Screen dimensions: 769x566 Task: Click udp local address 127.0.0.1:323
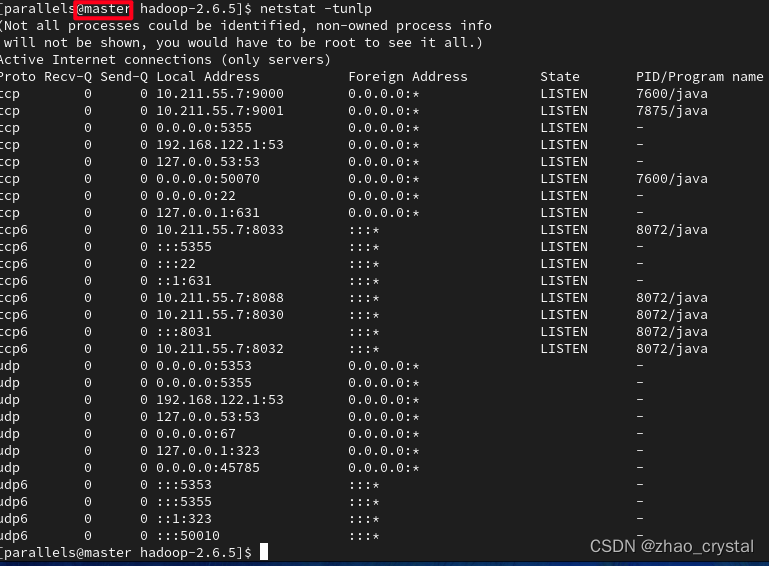[x=207, y=451]
